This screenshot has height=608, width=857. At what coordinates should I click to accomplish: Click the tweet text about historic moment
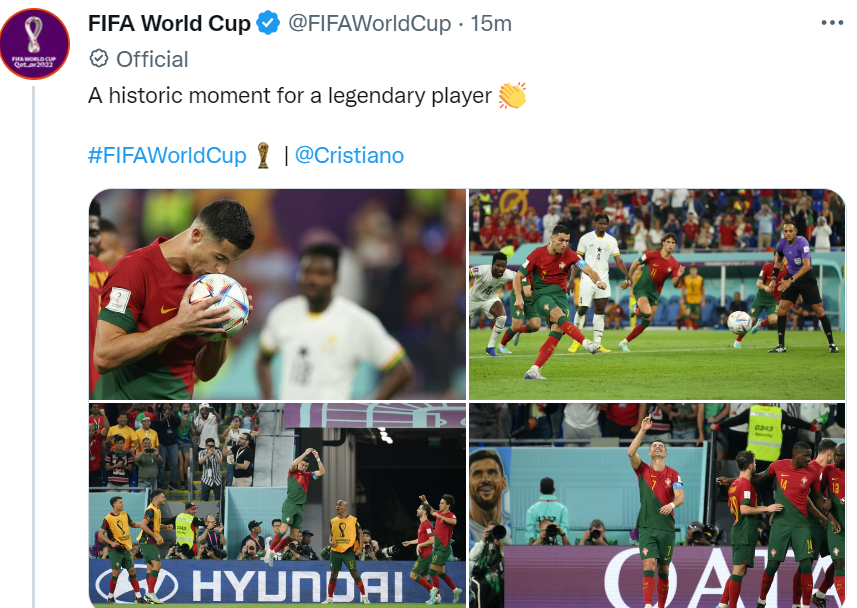pyautogui.click(x=290, y=96)
